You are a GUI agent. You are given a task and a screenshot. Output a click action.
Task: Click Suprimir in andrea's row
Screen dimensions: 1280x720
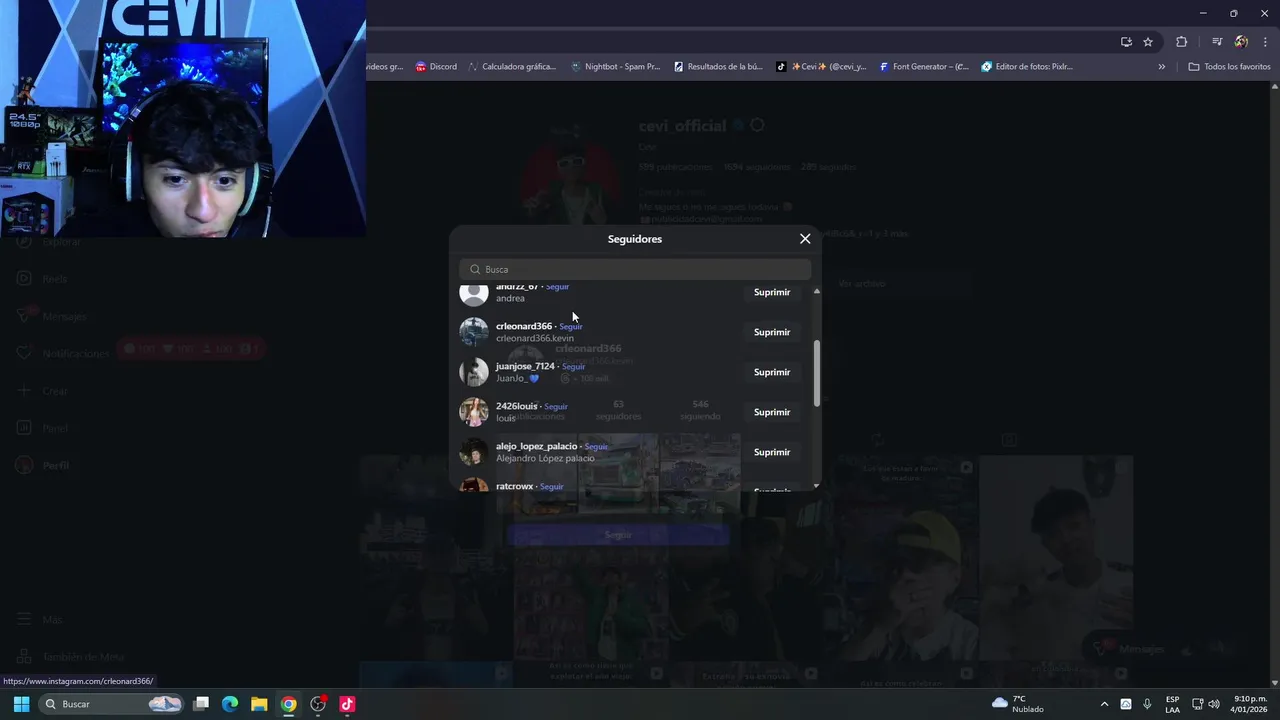[x=772, y=292]
